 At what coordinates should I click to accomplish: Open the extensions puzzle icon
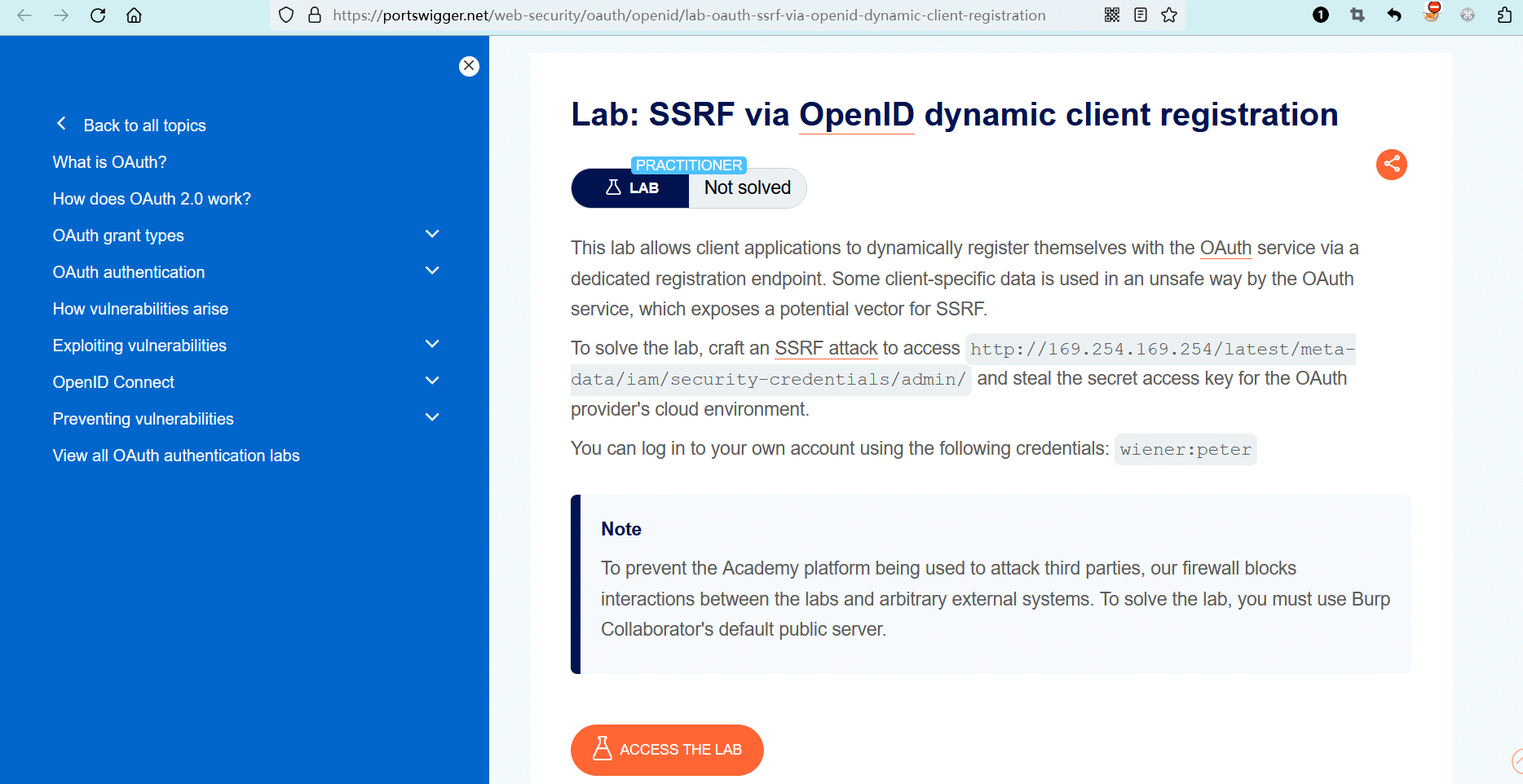click(x=1504, y=15)
